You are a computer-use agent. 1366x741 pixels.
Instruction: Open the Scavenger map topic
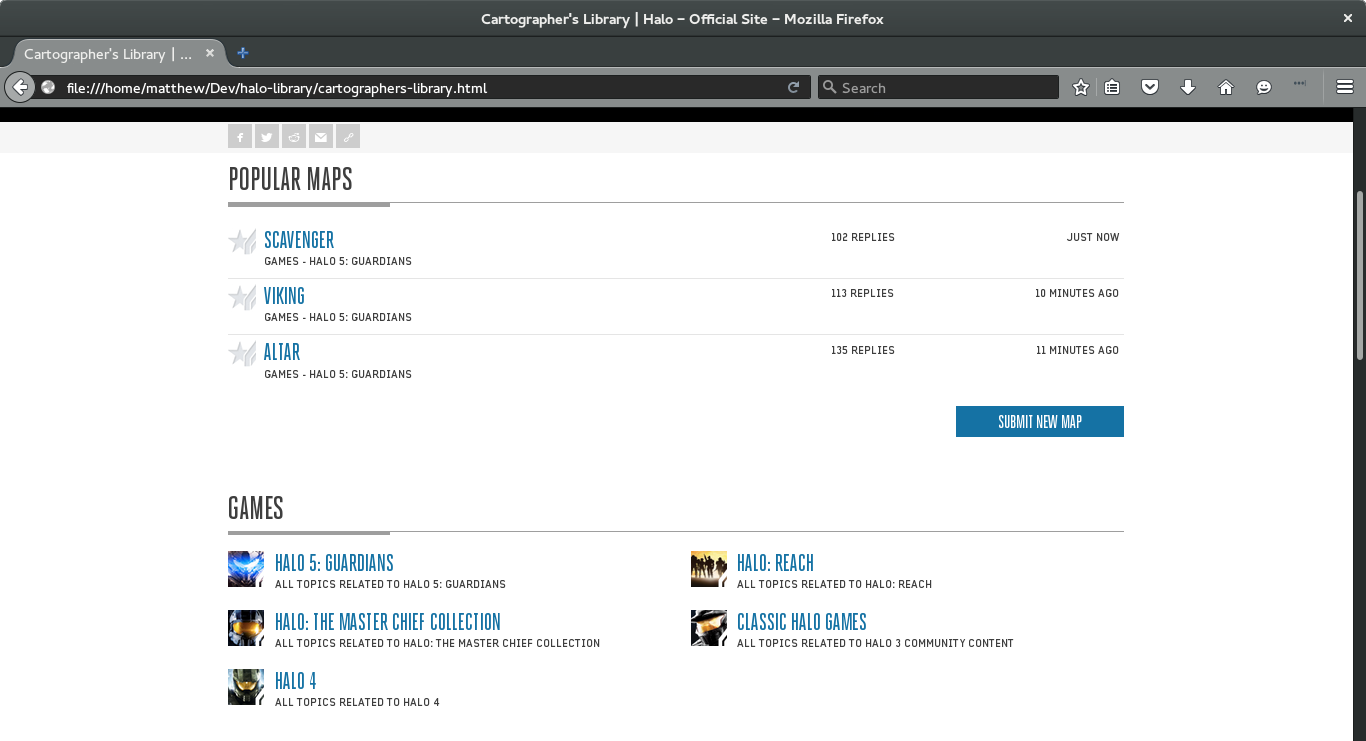click(x=299, y=240)
